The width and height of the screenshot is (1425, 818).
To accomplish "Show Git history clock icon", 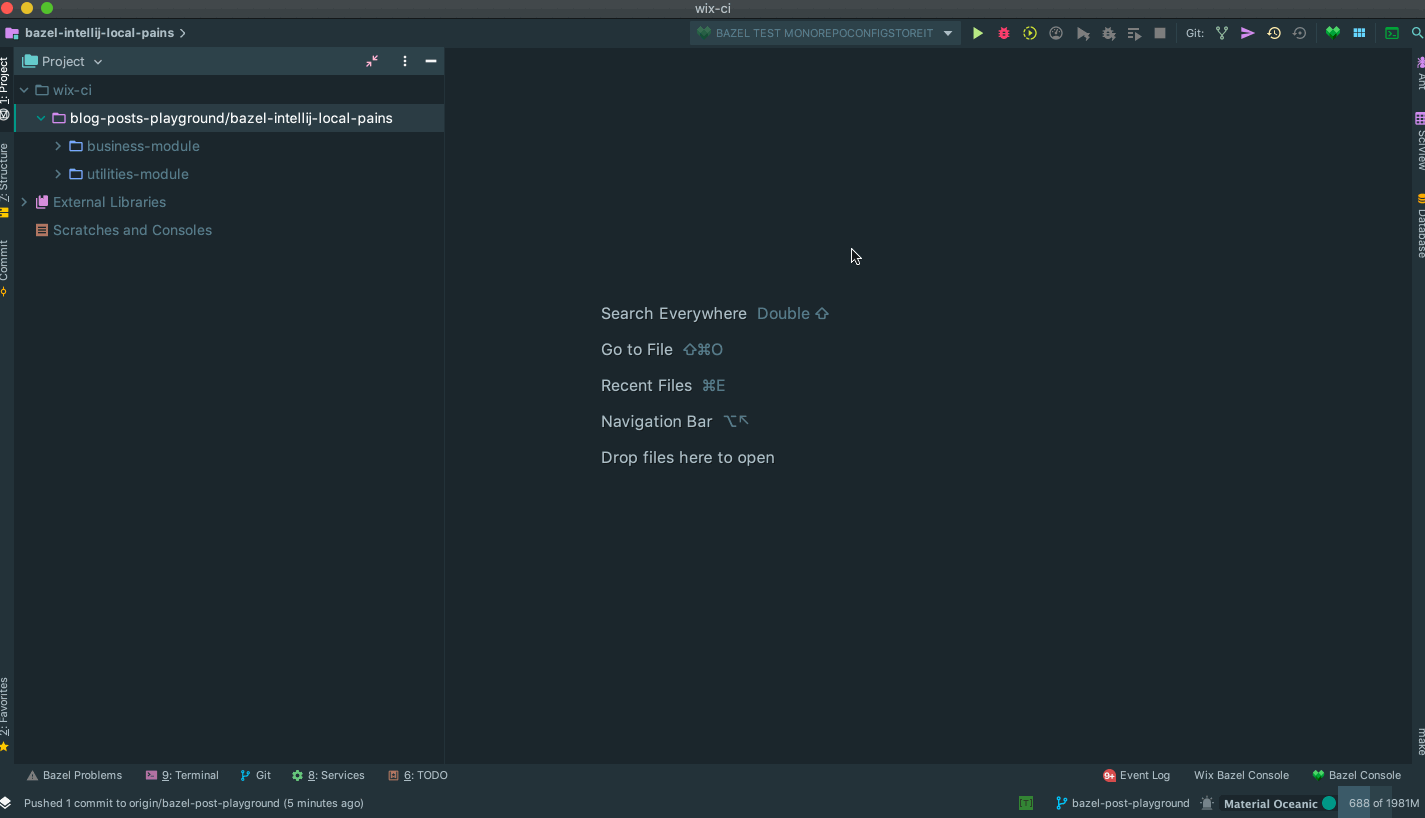I will [x=1274, y=33].
